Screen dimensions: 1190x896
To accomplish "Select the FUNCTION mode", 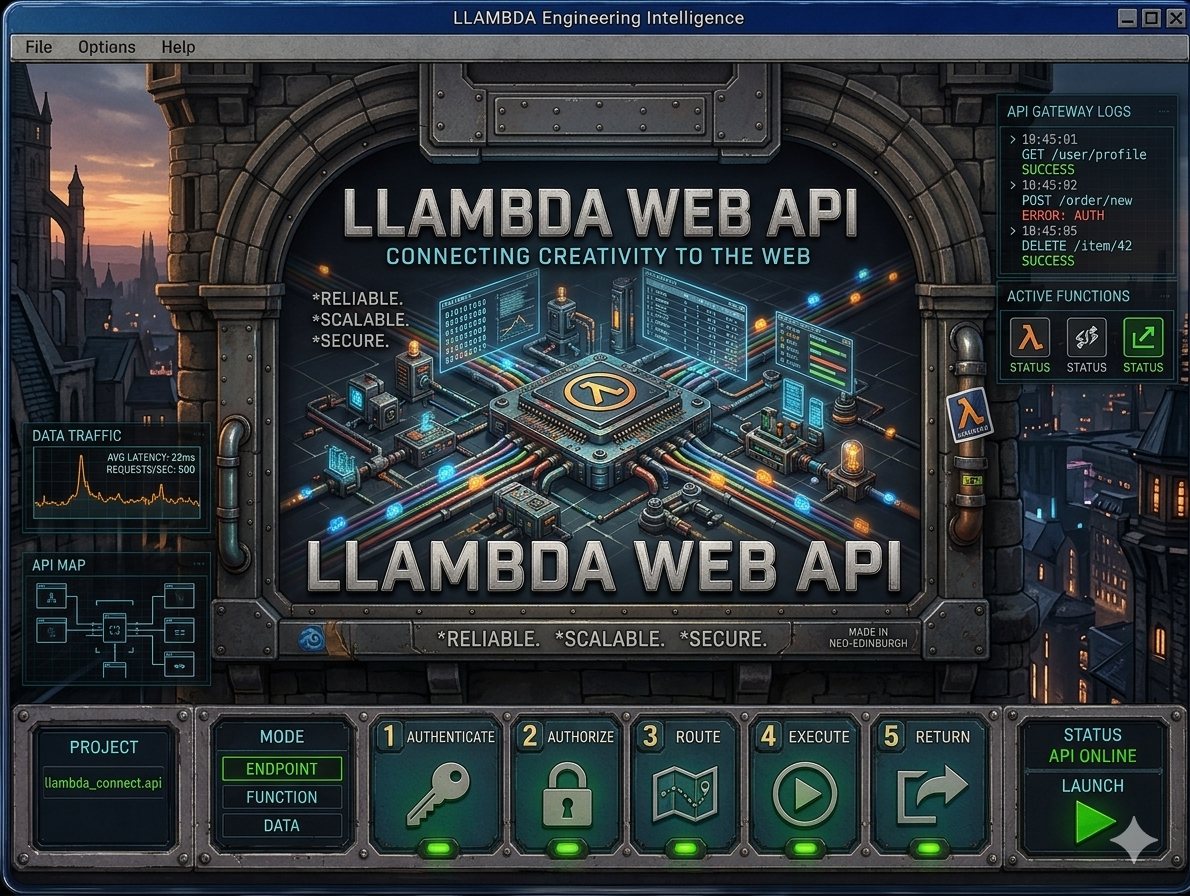I will coord(282,797).
